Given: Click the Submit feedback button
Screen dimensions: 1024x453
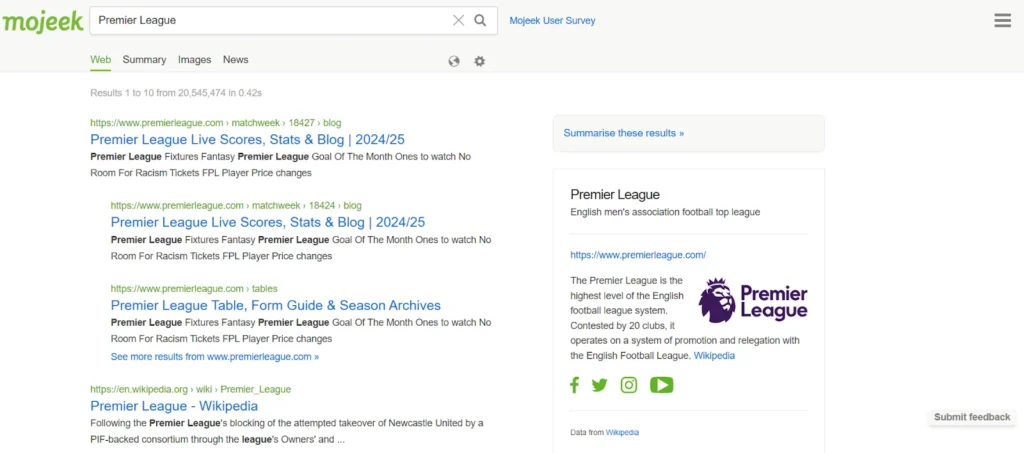Looking at the screenshot, I should click(972, 417).
